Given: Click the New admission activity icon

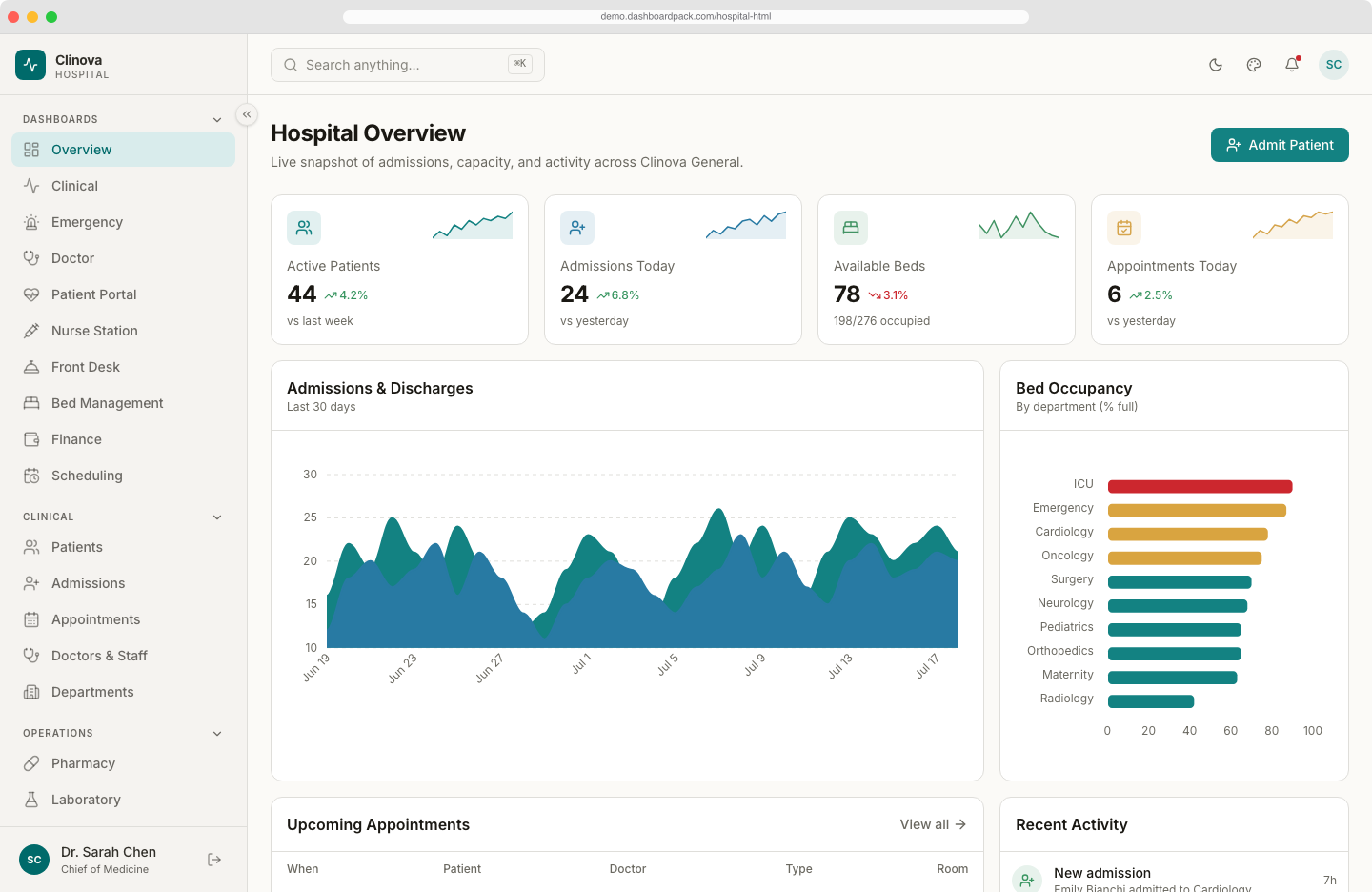Looking at the screenshot, I should (1027, 881).
